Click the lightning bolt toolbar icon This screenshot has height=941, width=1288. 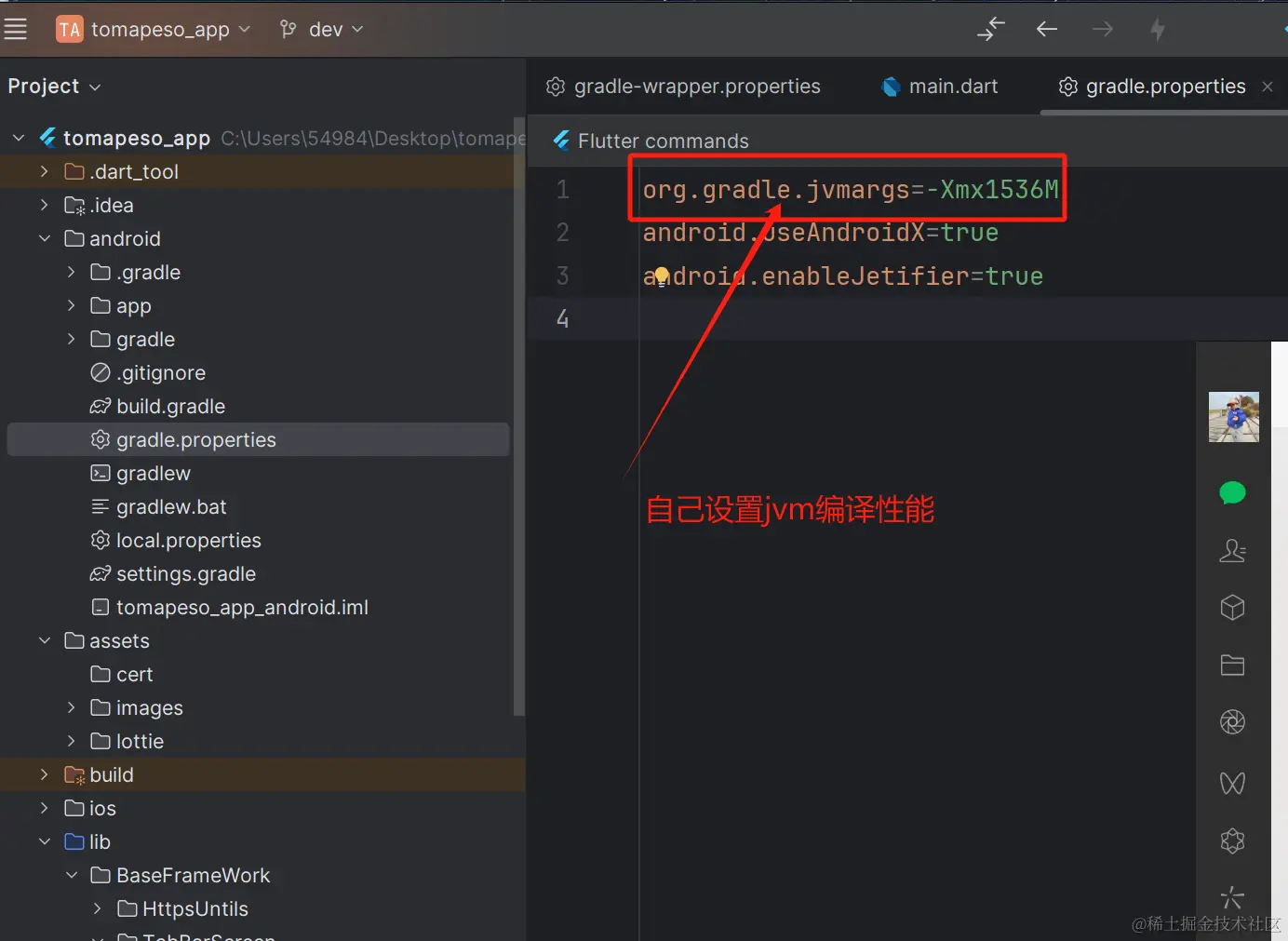pyautogui.click(x=1158, y=30)
